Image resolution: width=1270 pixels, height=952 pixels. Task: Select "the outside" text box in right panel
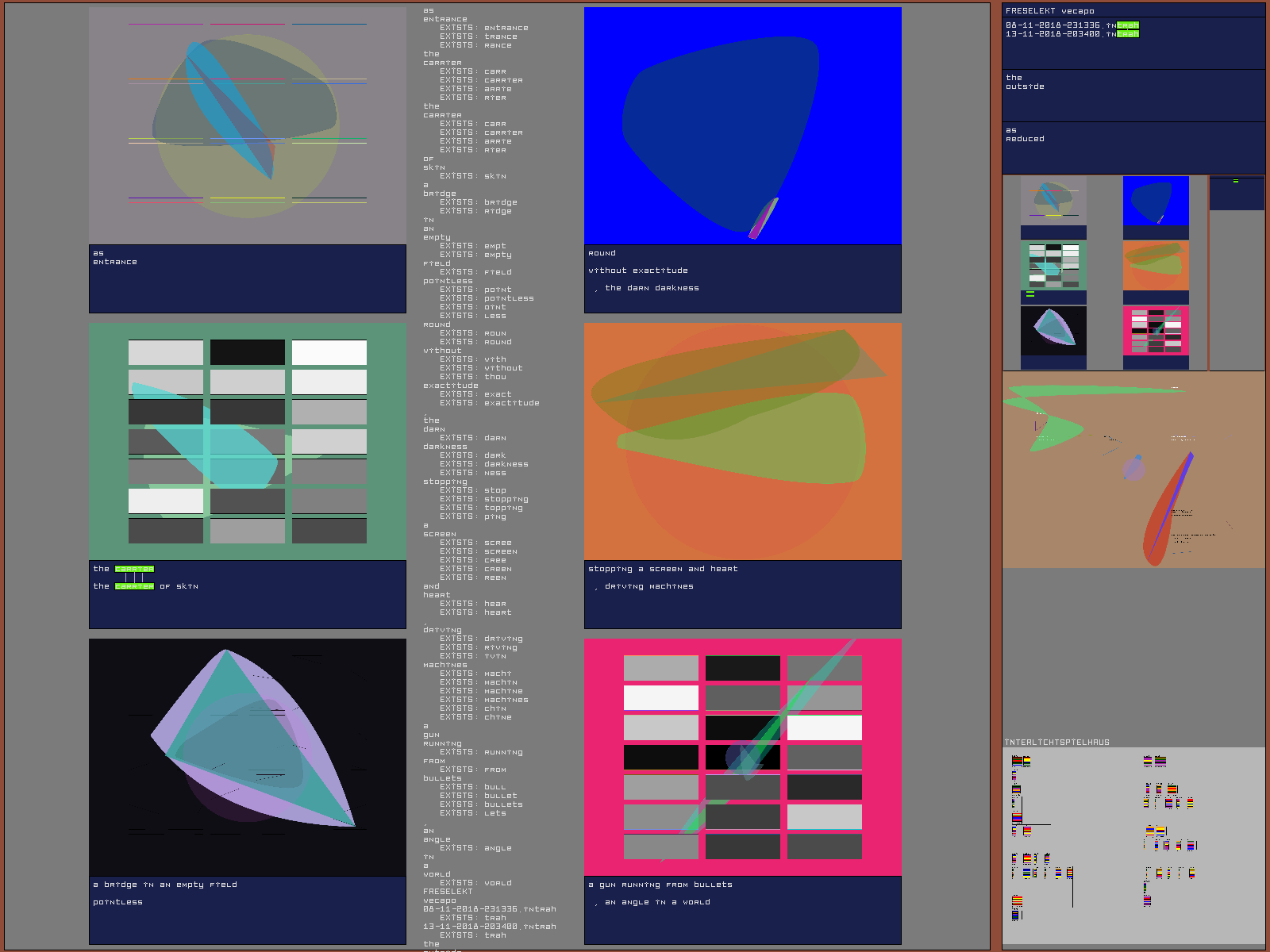(x=1133, y=94)
